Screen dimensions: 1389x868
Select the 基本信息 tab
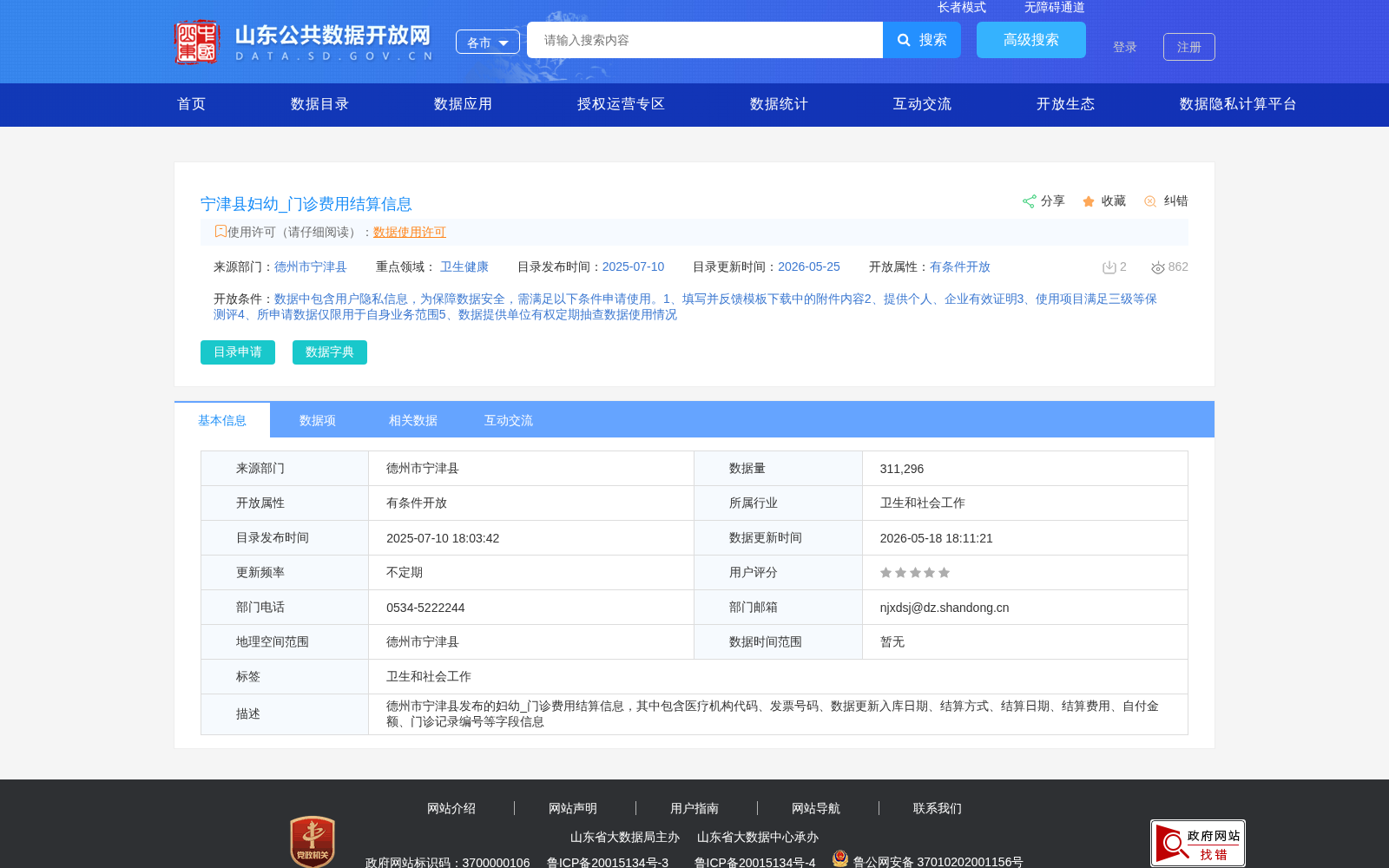(222, 420)
